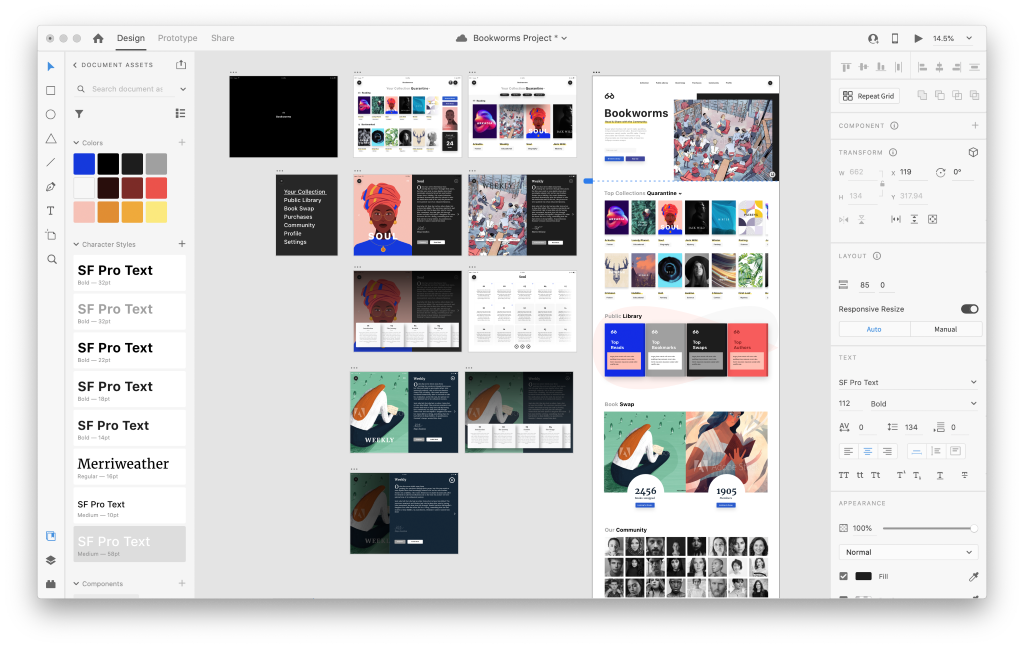Select the Ellipse tool
Screen dimensions: 1024x648
51,114
